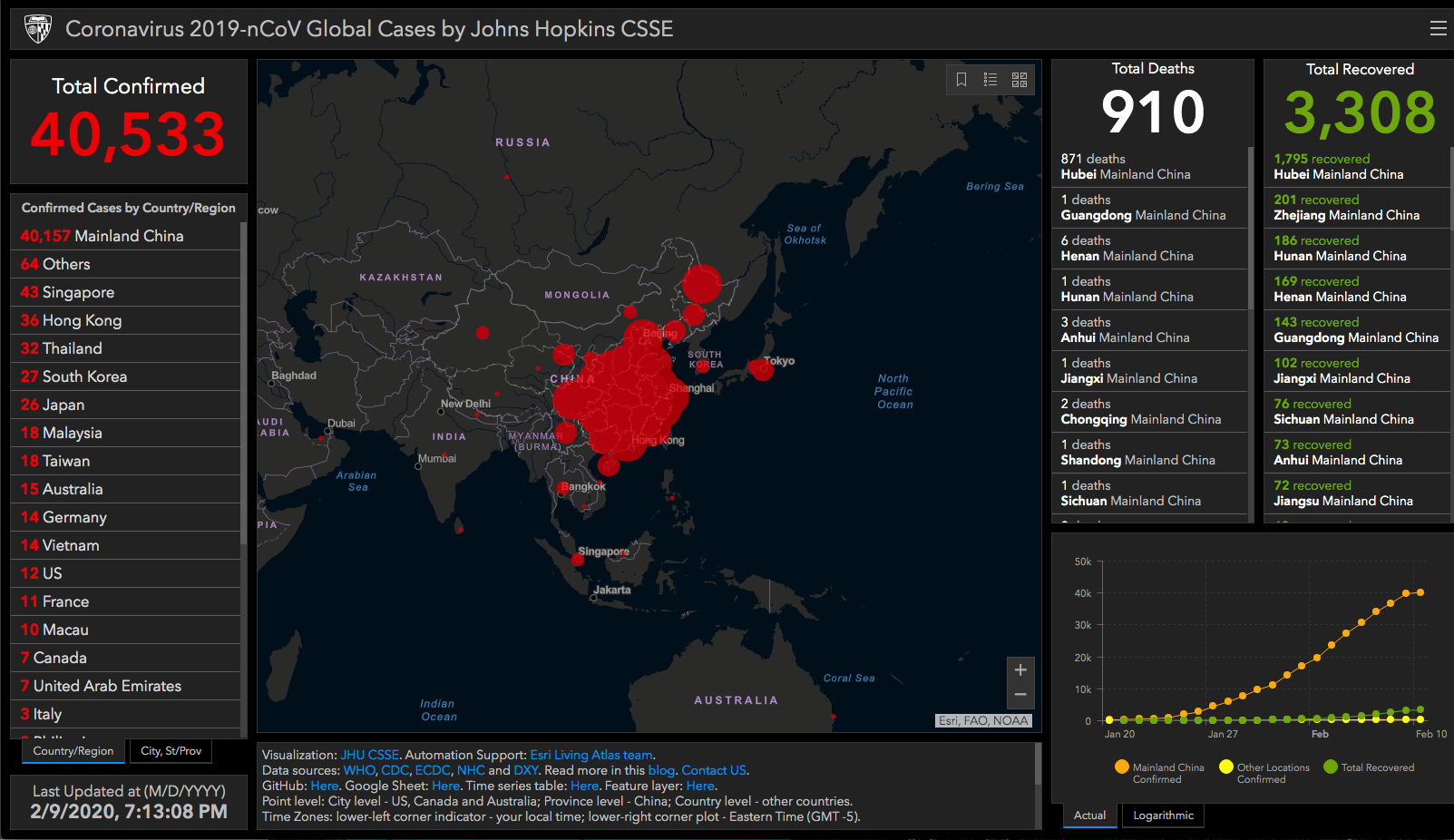The height and width of the screenshot is (840, 1454).
Task: Click the Johns Hopkins shield logo
Action: 37,29
